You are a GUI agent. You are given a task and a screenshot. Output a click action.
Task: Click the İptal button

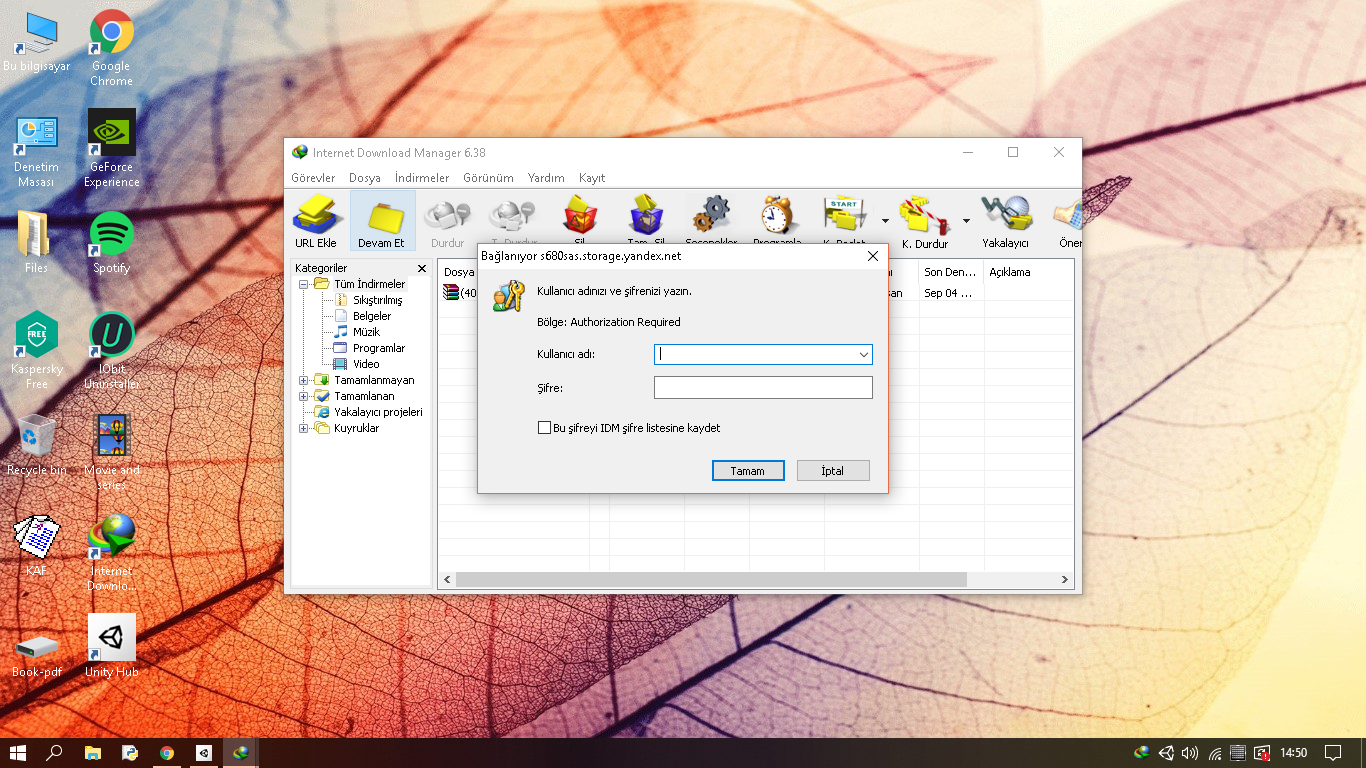coord(833,471)
